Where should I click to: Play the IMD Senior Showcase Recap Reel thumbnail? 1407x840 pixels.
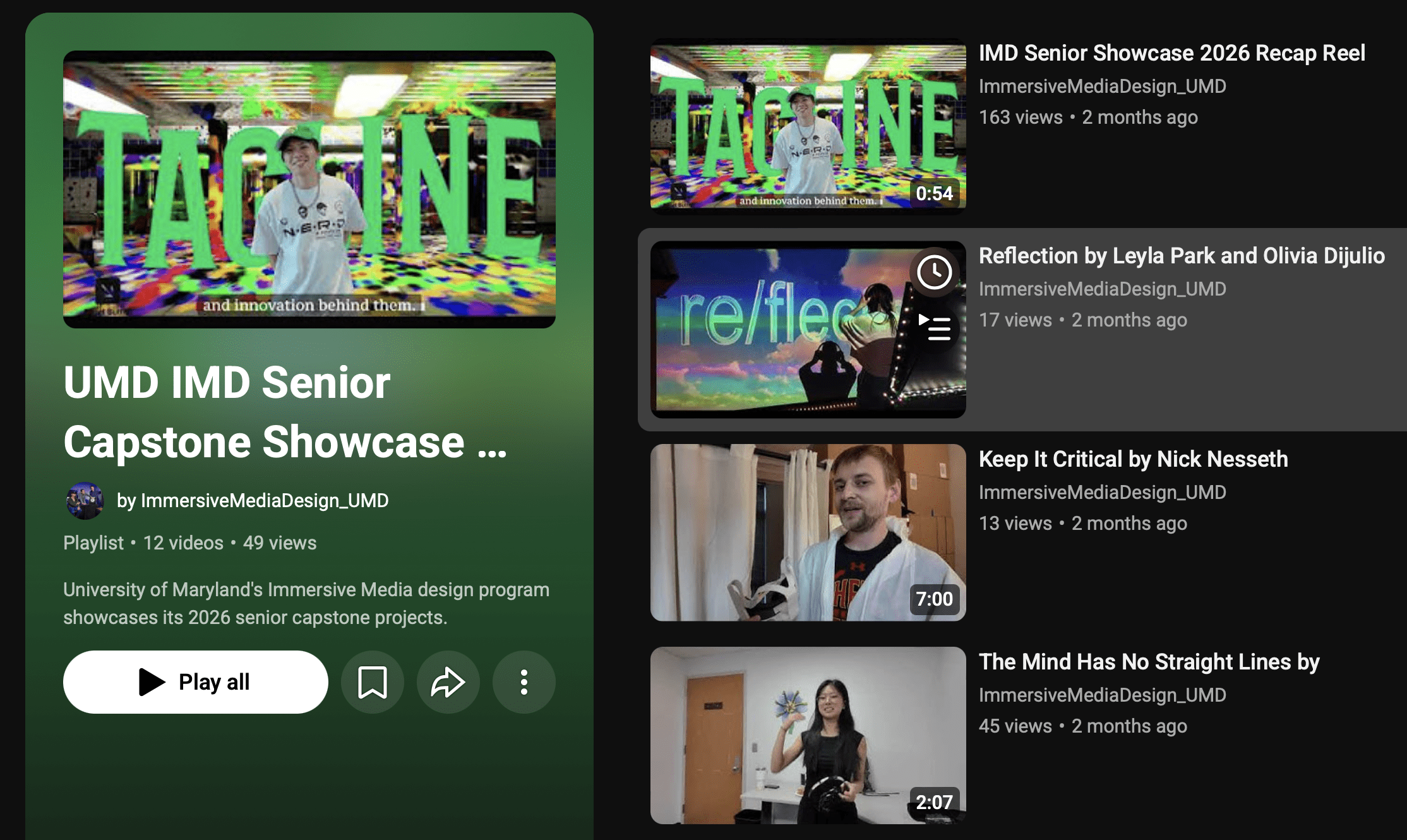click(x=808, y=126)
